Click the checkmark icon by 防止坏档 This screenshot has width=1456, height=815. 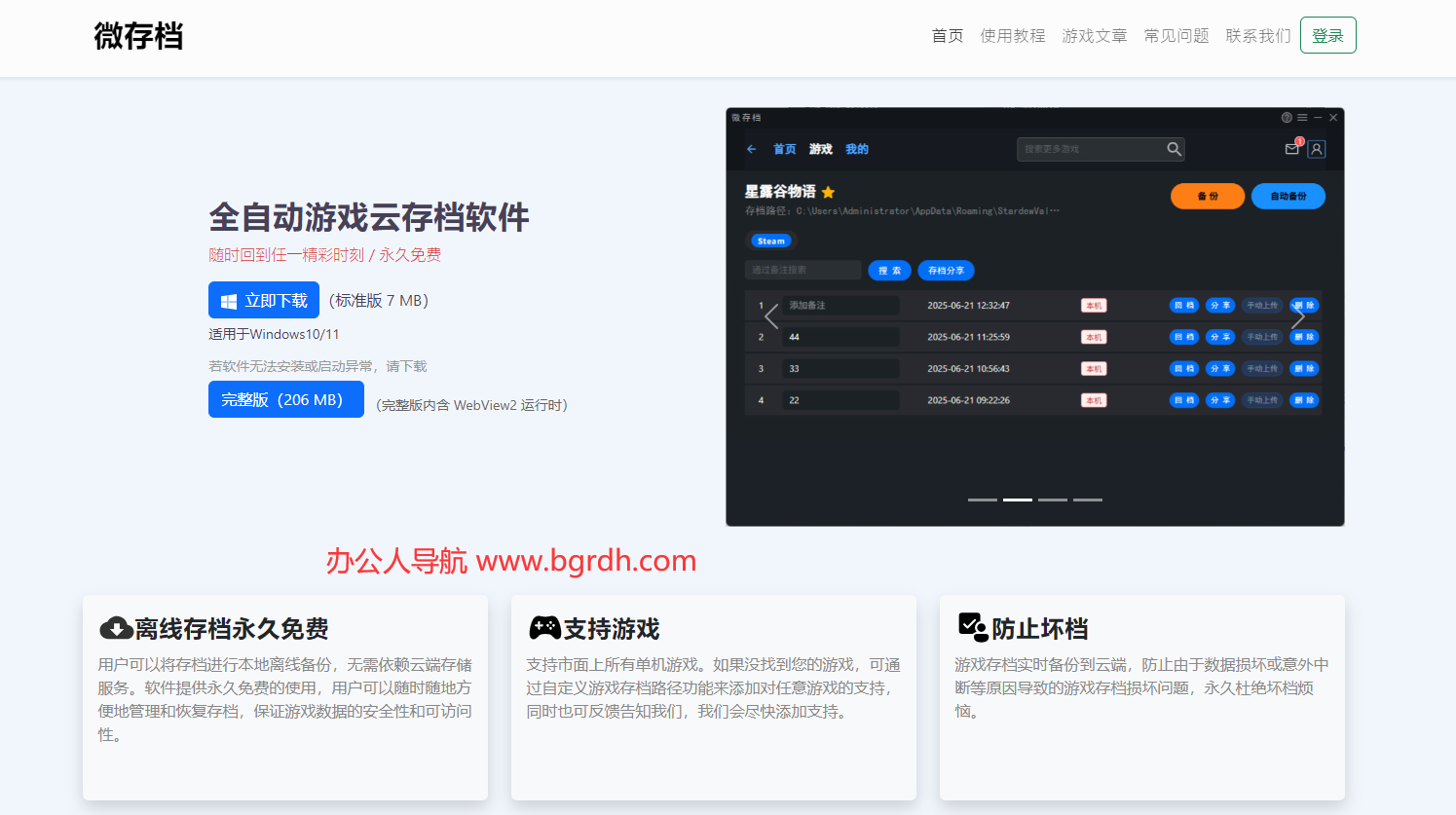[x=972, y=627]
